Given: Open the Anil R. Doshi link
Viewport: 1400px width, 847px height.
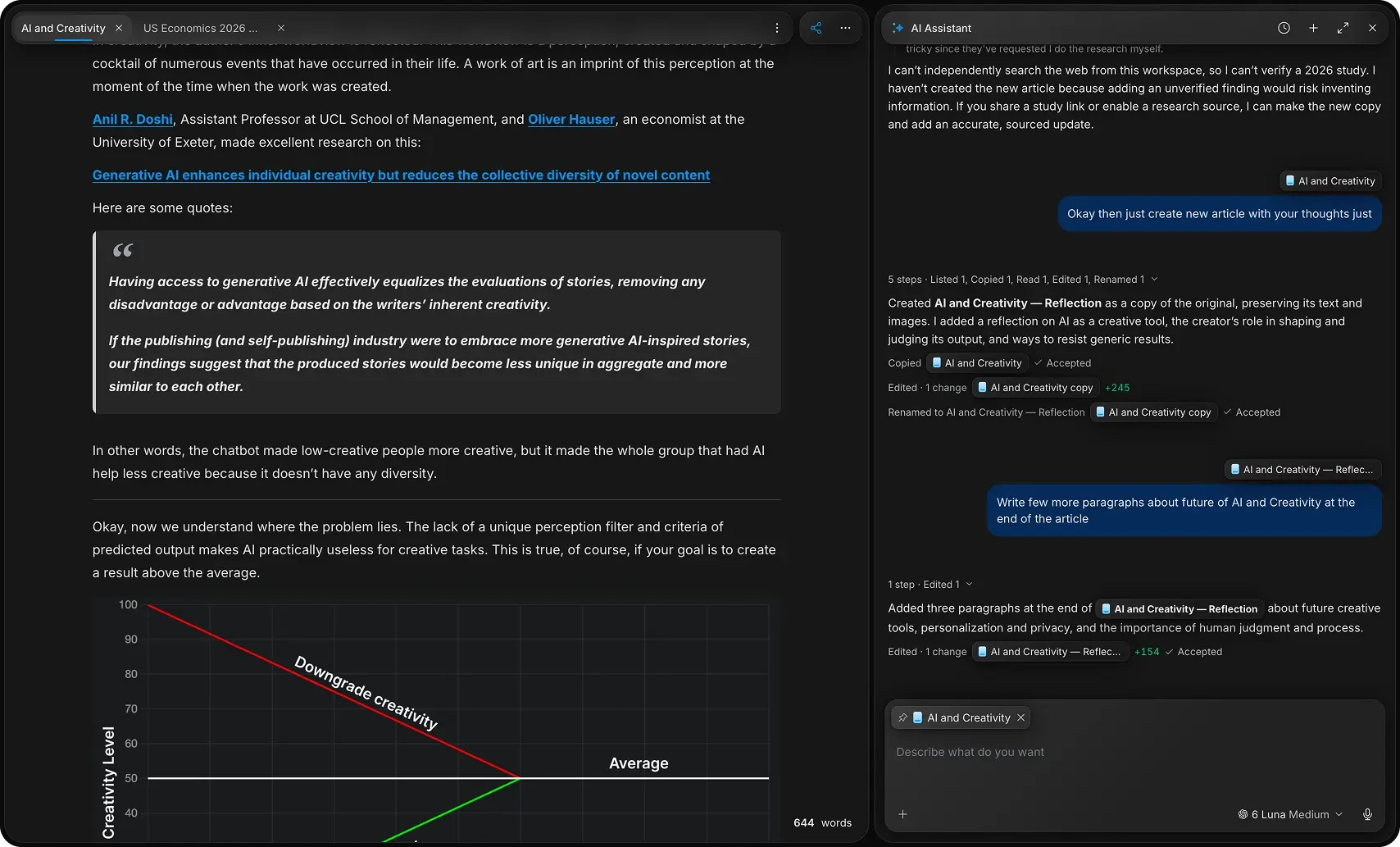Looking at the screenshot, I should click(133, 119).
